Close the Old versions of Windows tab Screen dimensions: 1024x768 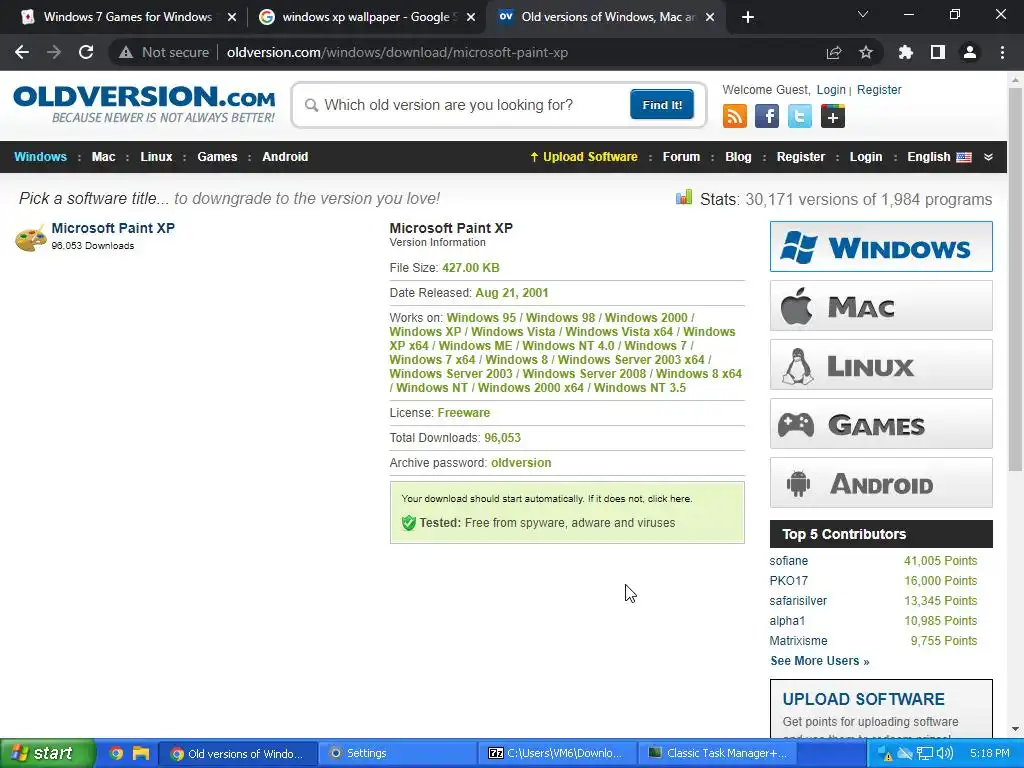coord(710,17)
